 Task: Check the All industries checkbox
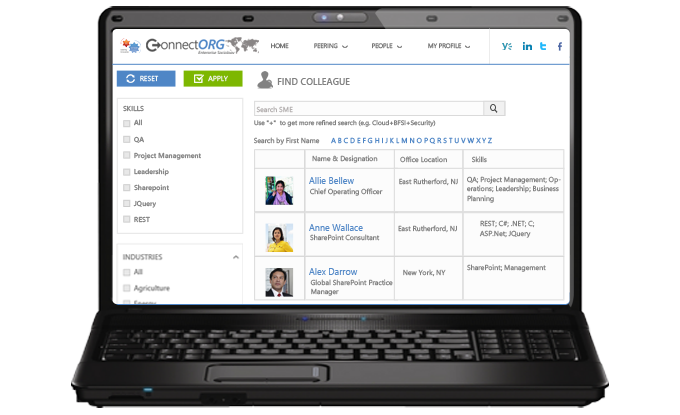(127, 272)
